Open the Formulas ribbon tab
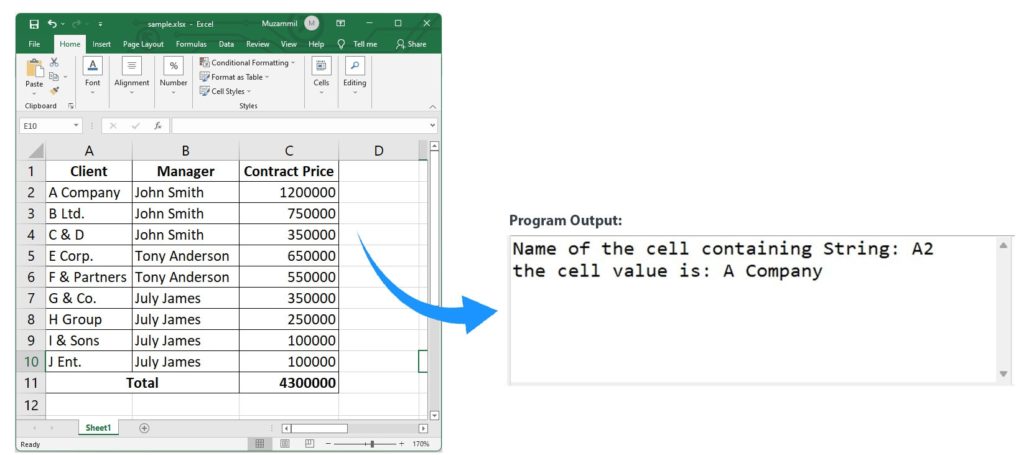The height and width of the screenshot is (455, 1024). [x=191, y=44]
